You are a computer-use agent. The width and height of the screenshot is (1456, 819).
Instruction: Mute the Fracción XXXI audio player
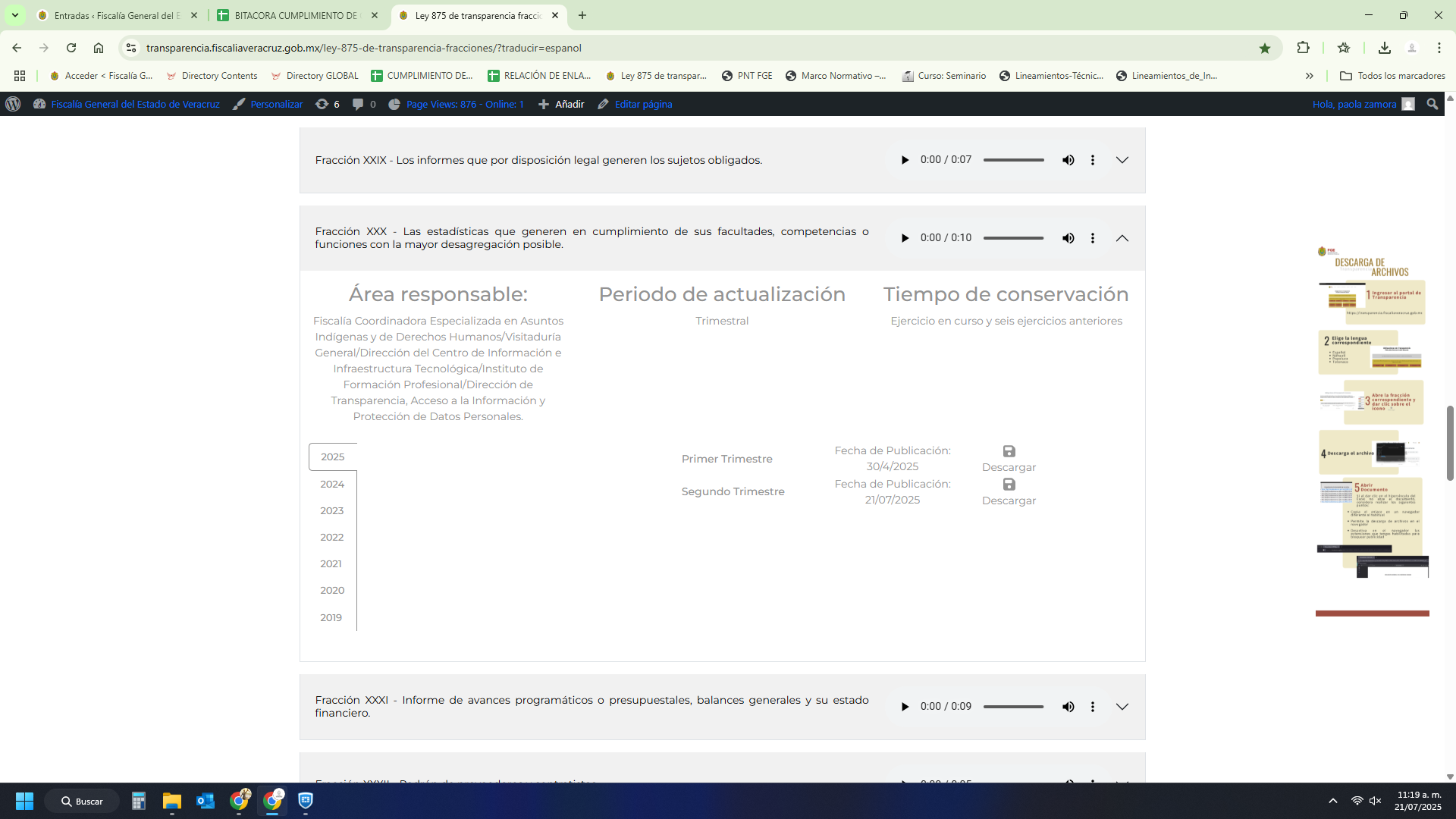click(x=1068, y=707)
